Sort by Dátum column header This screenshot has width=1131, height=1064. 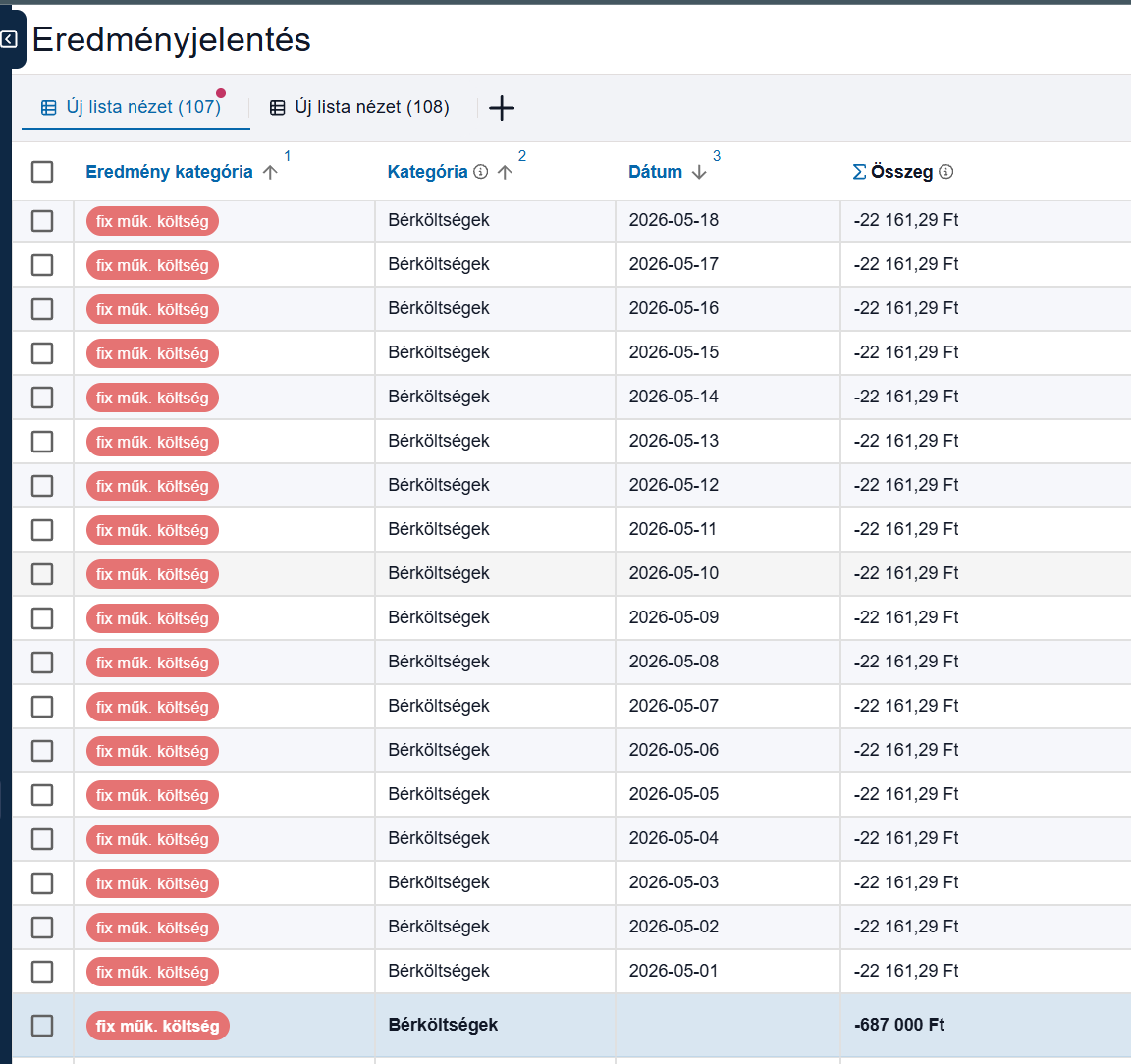pos(655,172)
